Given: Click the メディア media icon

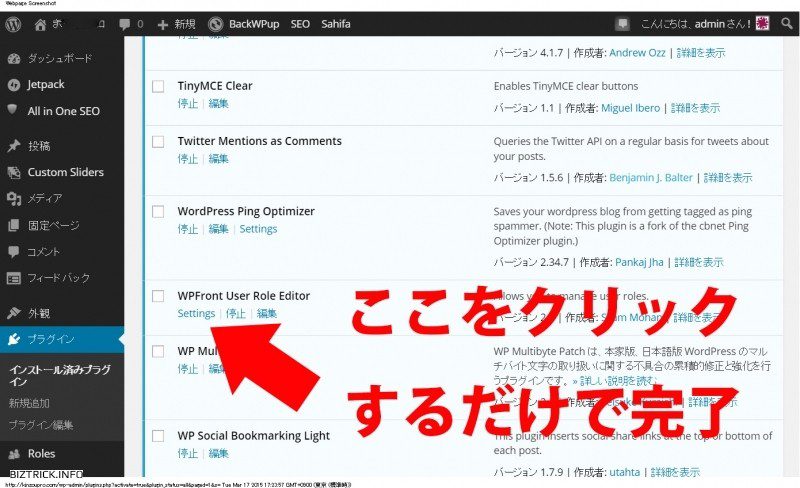Looking at the screenshot, I should tap(14, 199).
